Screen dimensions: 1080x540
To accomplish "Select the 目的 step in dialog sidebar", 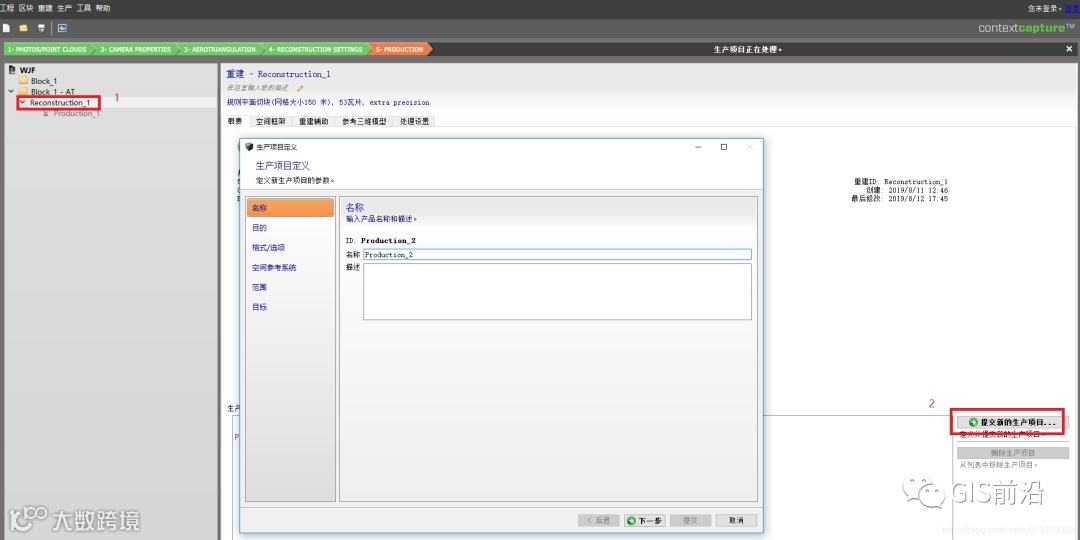I will (291, 227).
